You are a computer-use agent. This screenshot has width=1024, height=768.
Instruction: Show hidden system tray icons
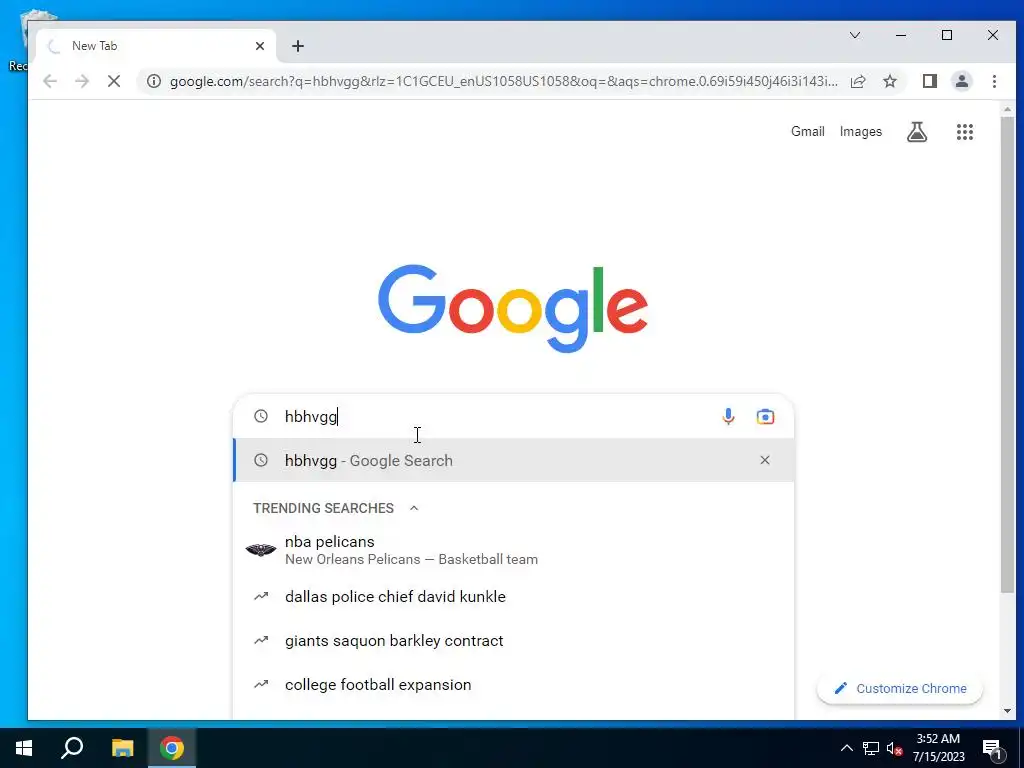pos(846,748)
